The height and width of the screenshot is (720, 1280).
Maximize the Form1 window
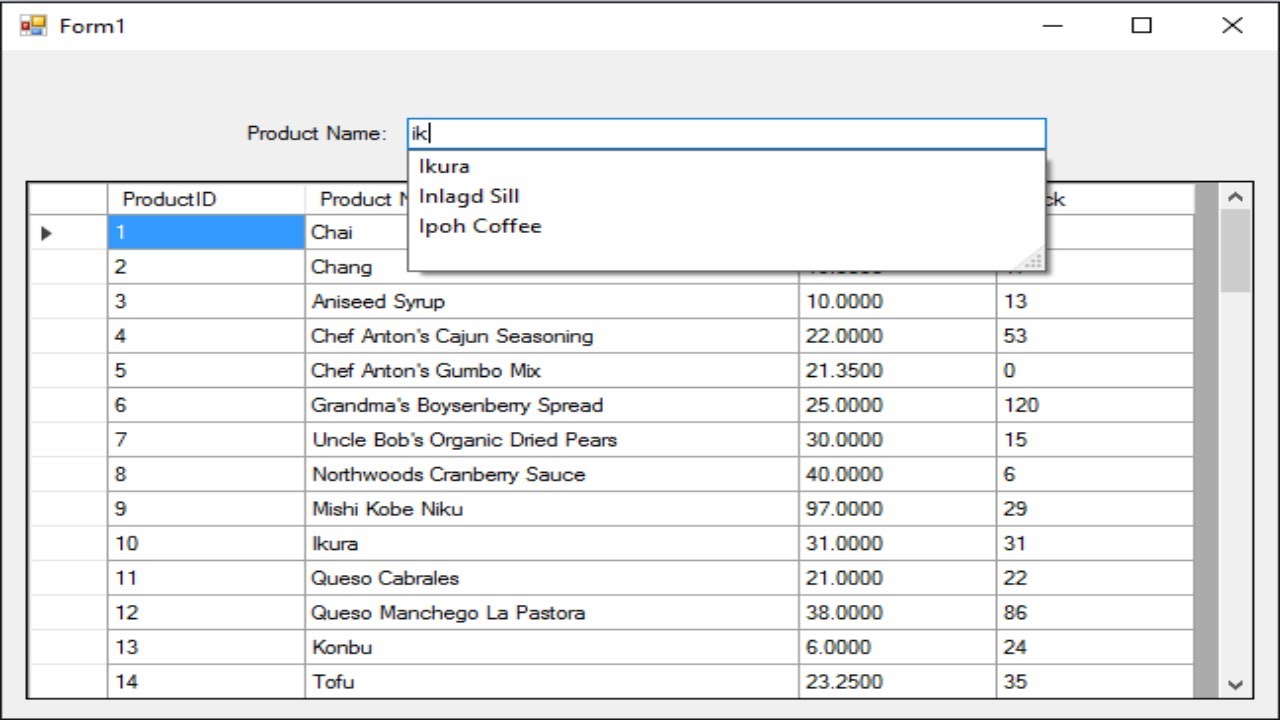1142,26
